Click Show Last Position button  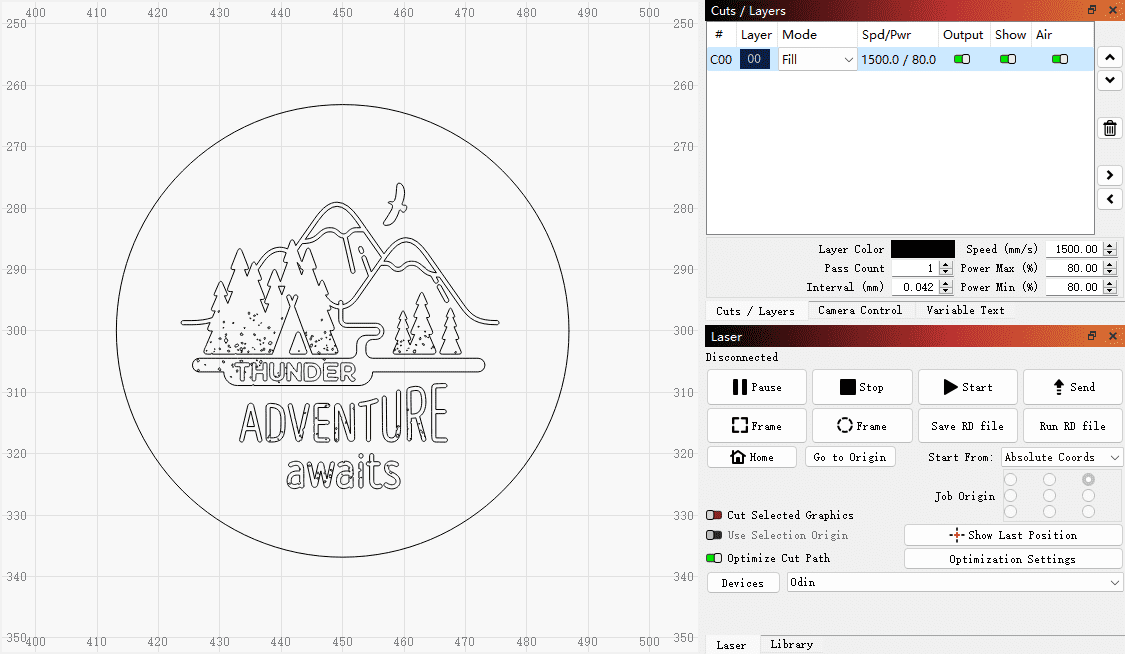click(1013, 535)
